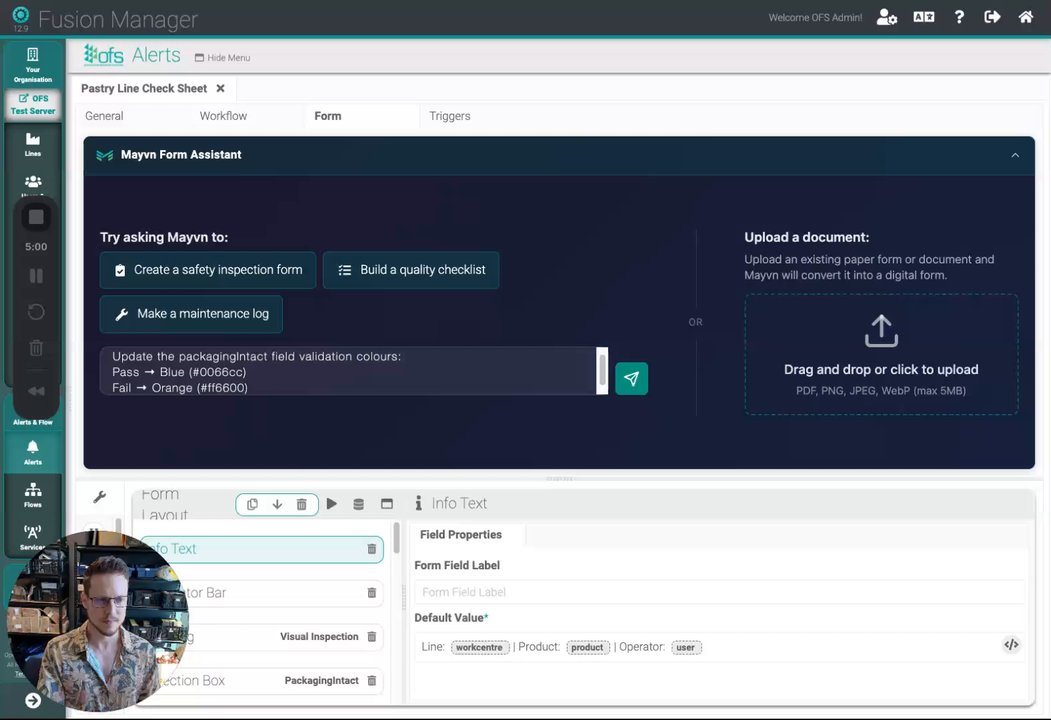Change language with the translate icon
The image size is (1051, 720).
[924, 17]
